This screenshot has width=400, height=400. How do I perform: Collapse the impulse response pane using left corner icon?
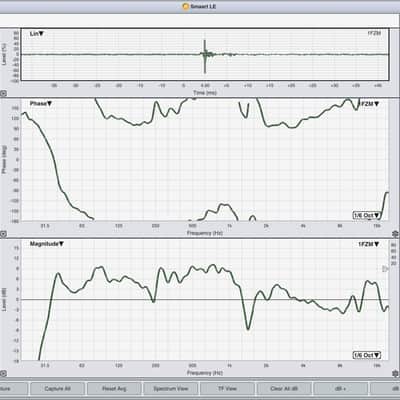pyautogui.click(x=3, y=94)
